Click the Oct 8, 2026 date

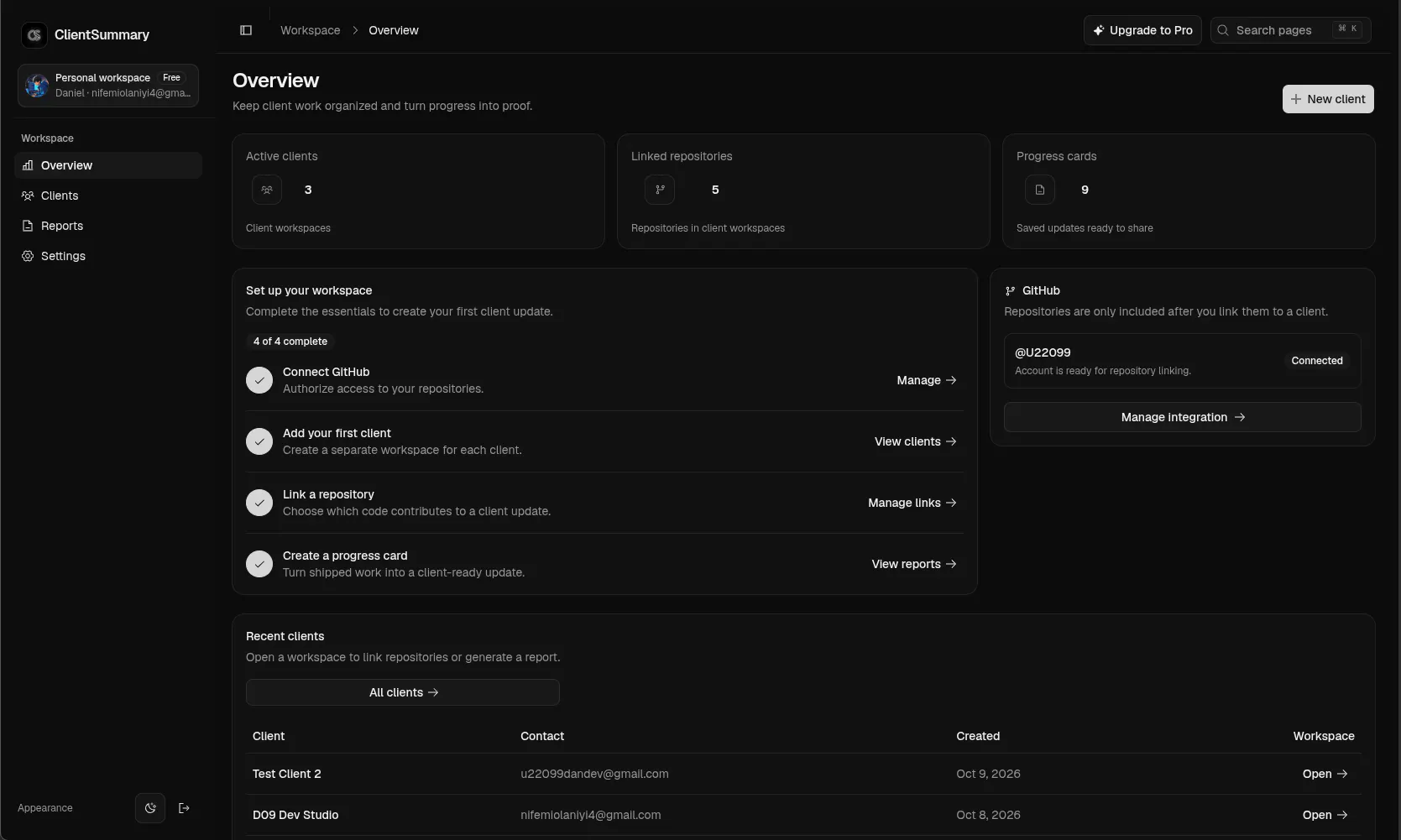point(988,815)
